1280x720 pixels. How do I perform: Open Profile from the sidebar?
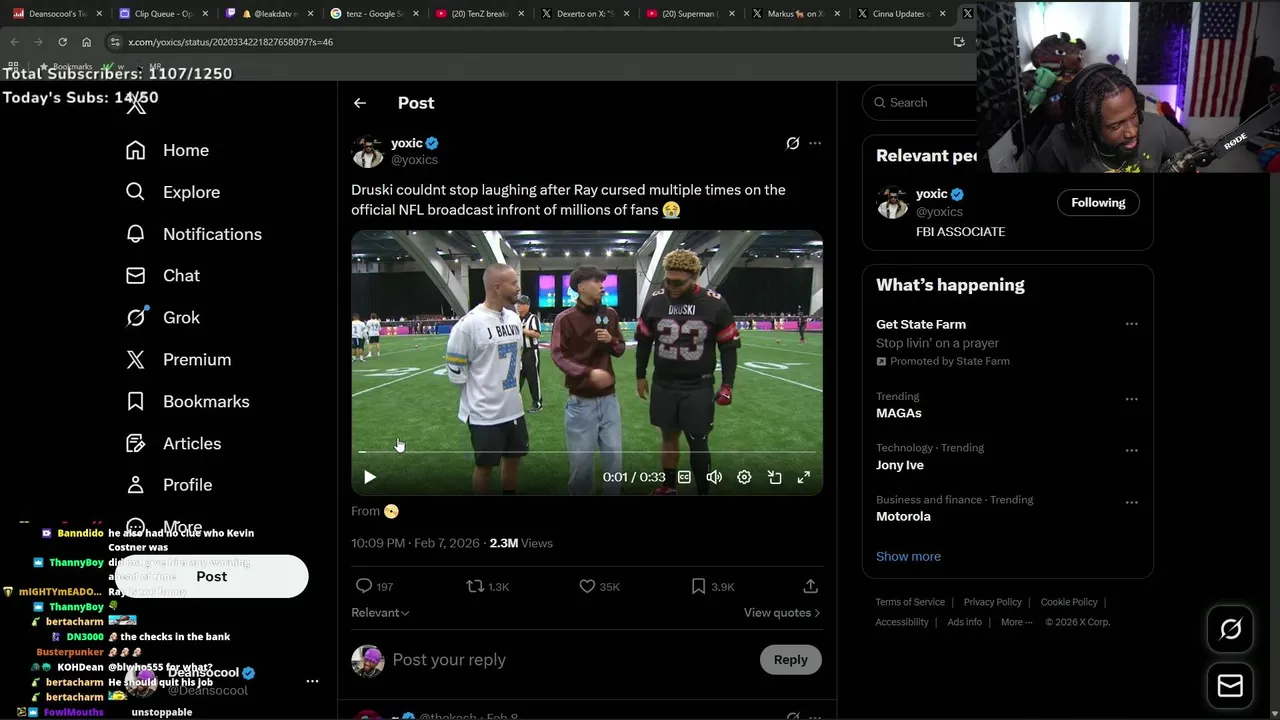pos(168,485)
